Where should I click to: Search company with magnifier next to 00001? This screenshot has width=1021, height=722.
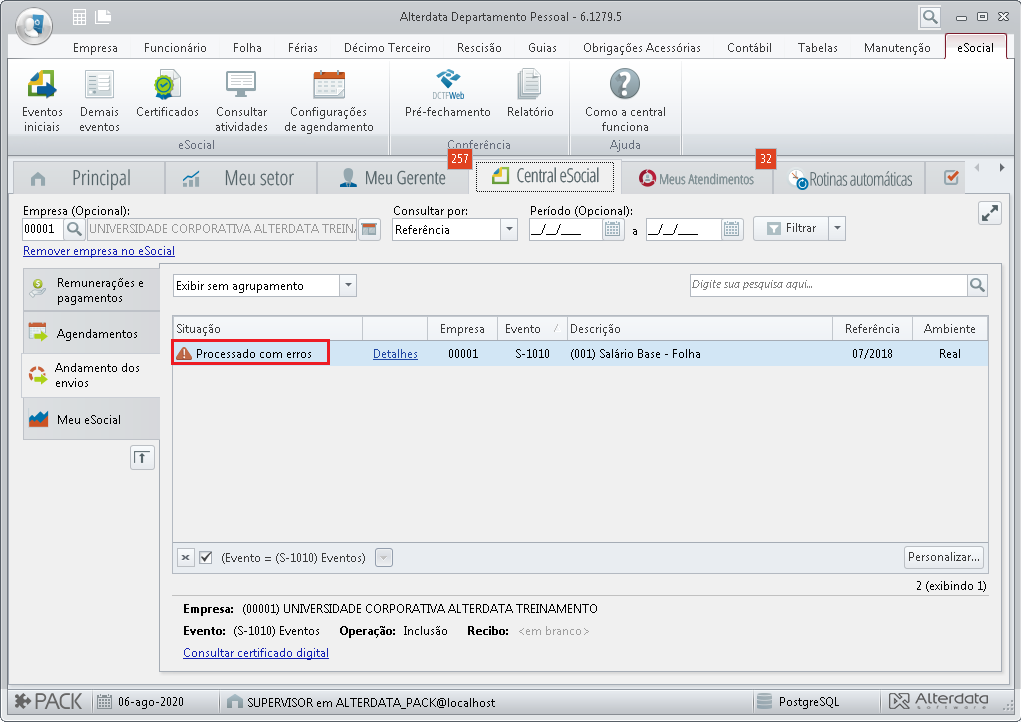point(74,229)
